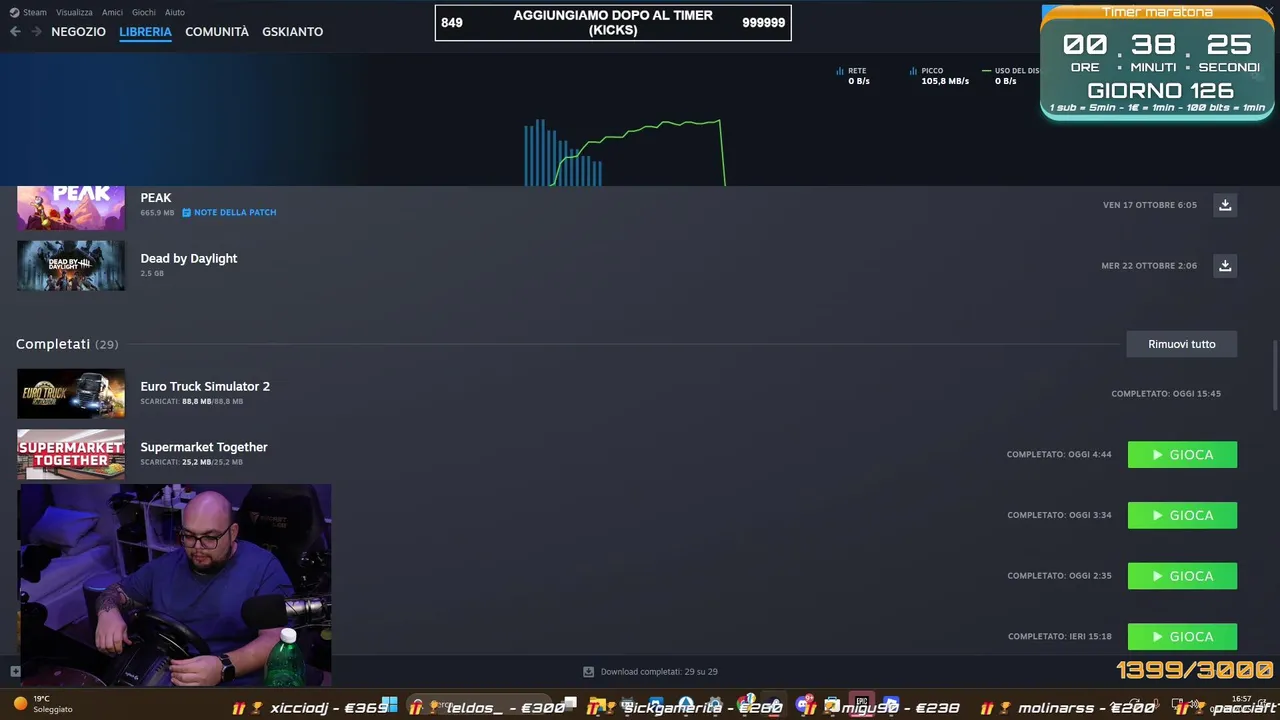The image size is (1280, 720).
Task: Click the add game plus icon
Action: 15,671
